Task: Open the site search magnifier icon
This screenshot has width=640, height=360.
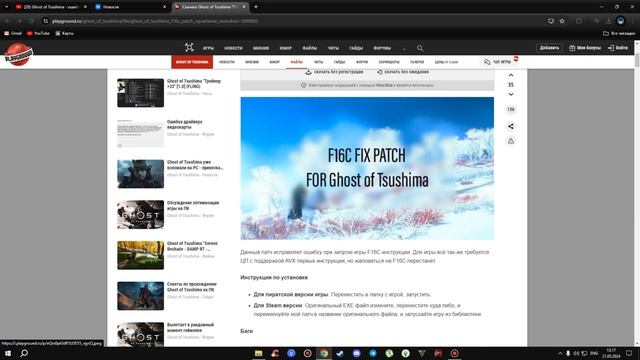Action: [x=420, y=48]
